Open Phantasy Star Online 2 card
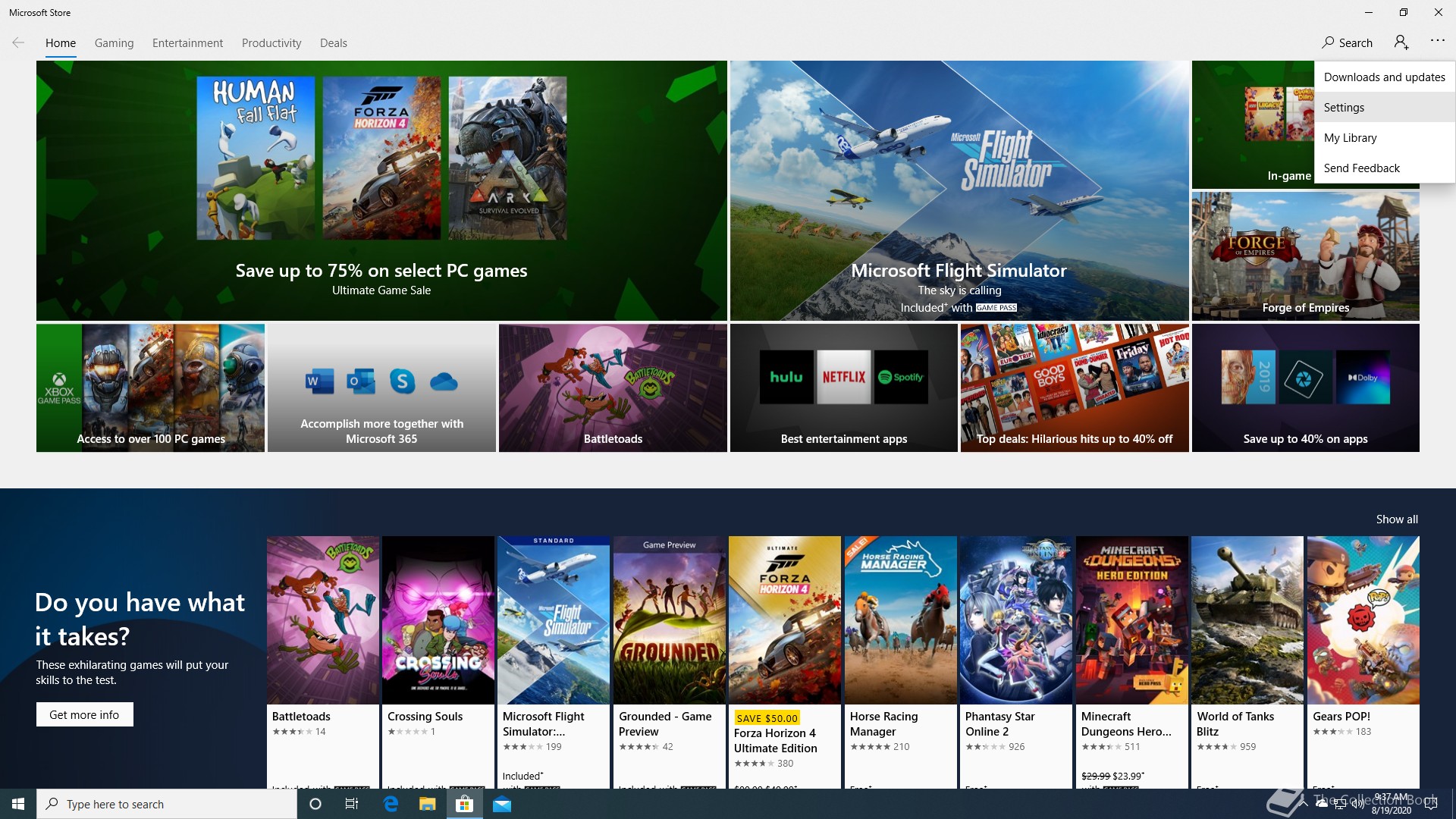This screenshot has width=1456, height=819. (x=1016, y=662)
